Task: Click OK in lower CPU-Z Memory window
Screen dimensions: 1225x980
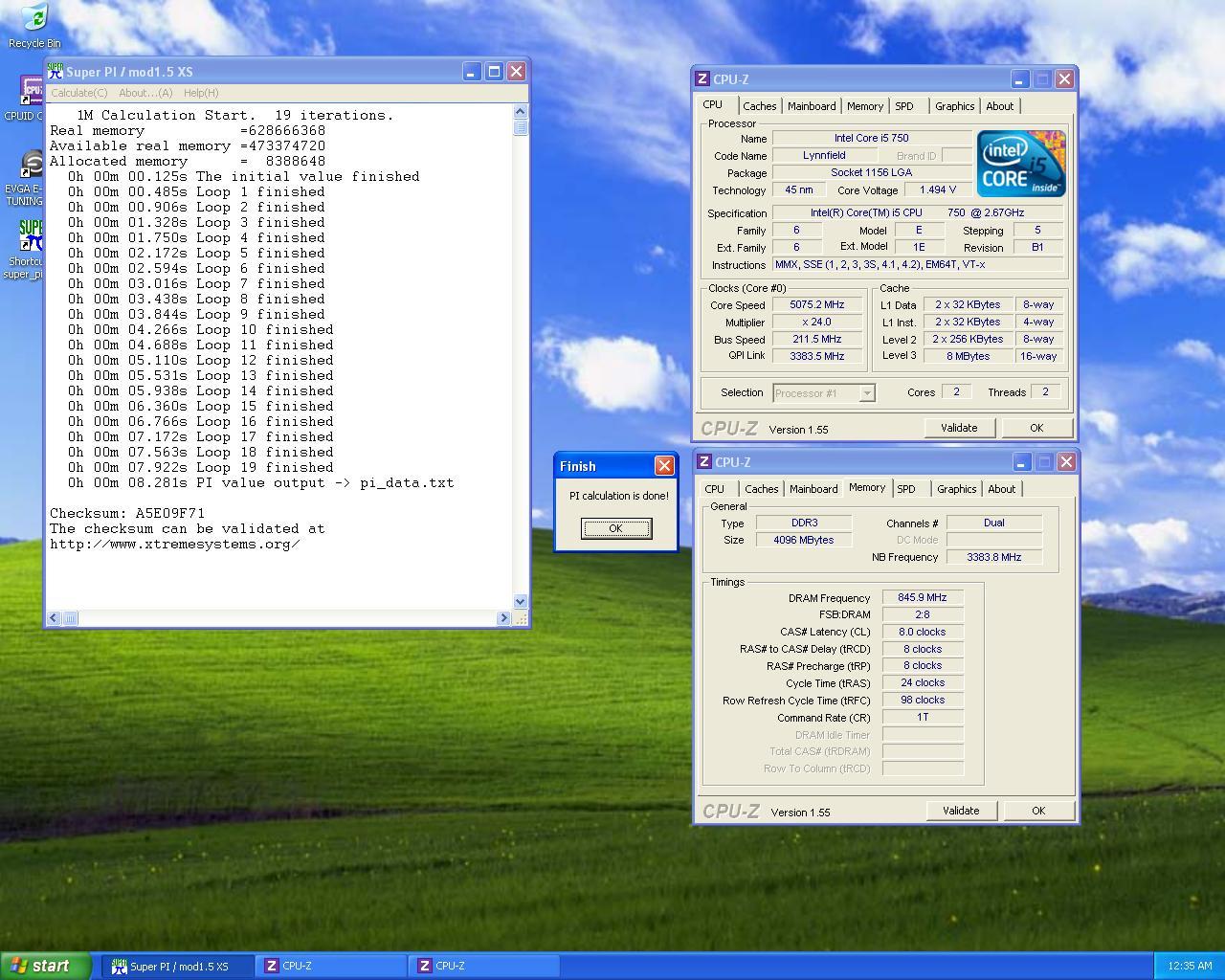Action: [1038, 811]
